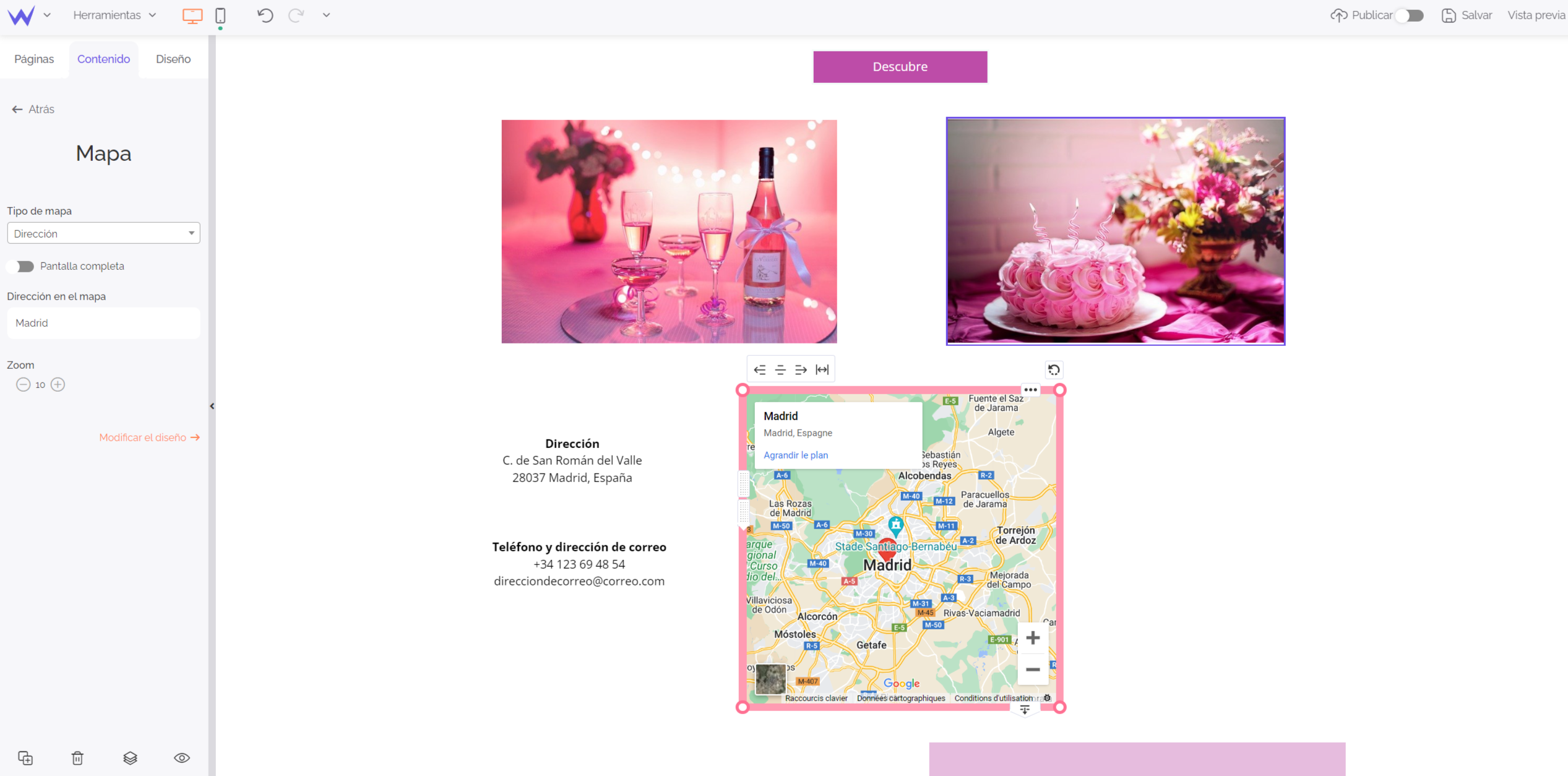Click the Publicar upload icon
The width and height of the screenshot is (1568, 776).
(x=1338, y=15)
